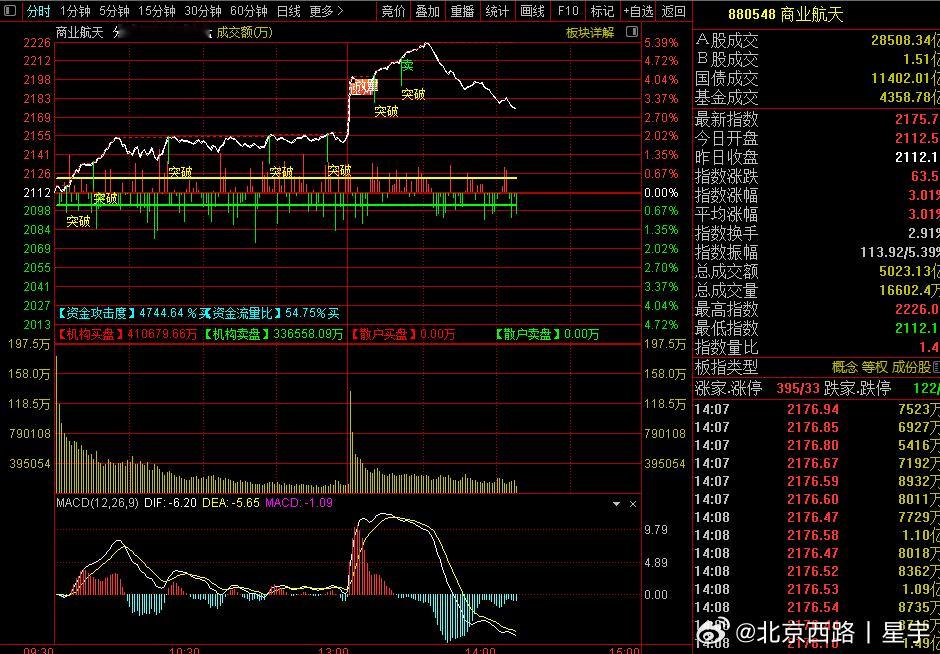Select the tick priced 2176.58

(817, 535)
